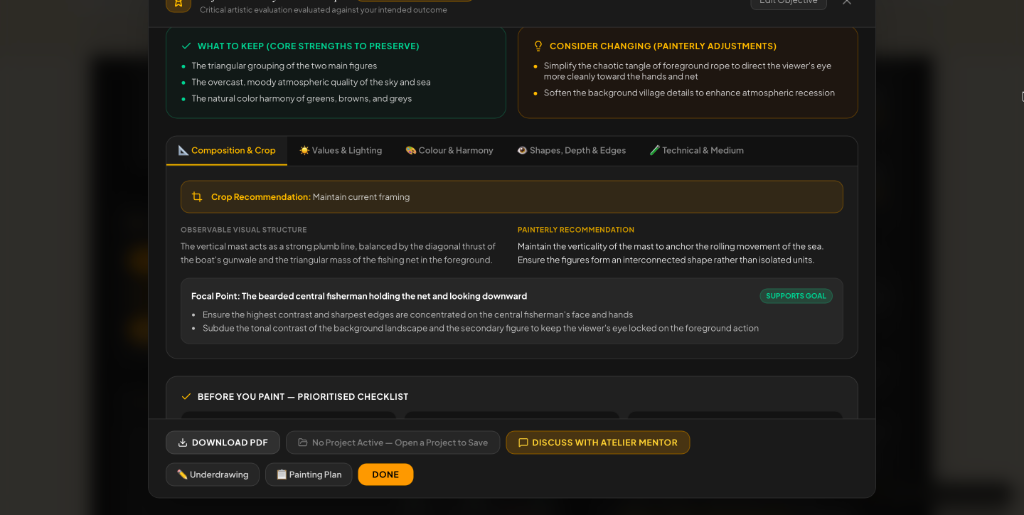
Task: Select Shapes, Depth & Edges tab
Action: pyautogui.click(x=571, y=151)
